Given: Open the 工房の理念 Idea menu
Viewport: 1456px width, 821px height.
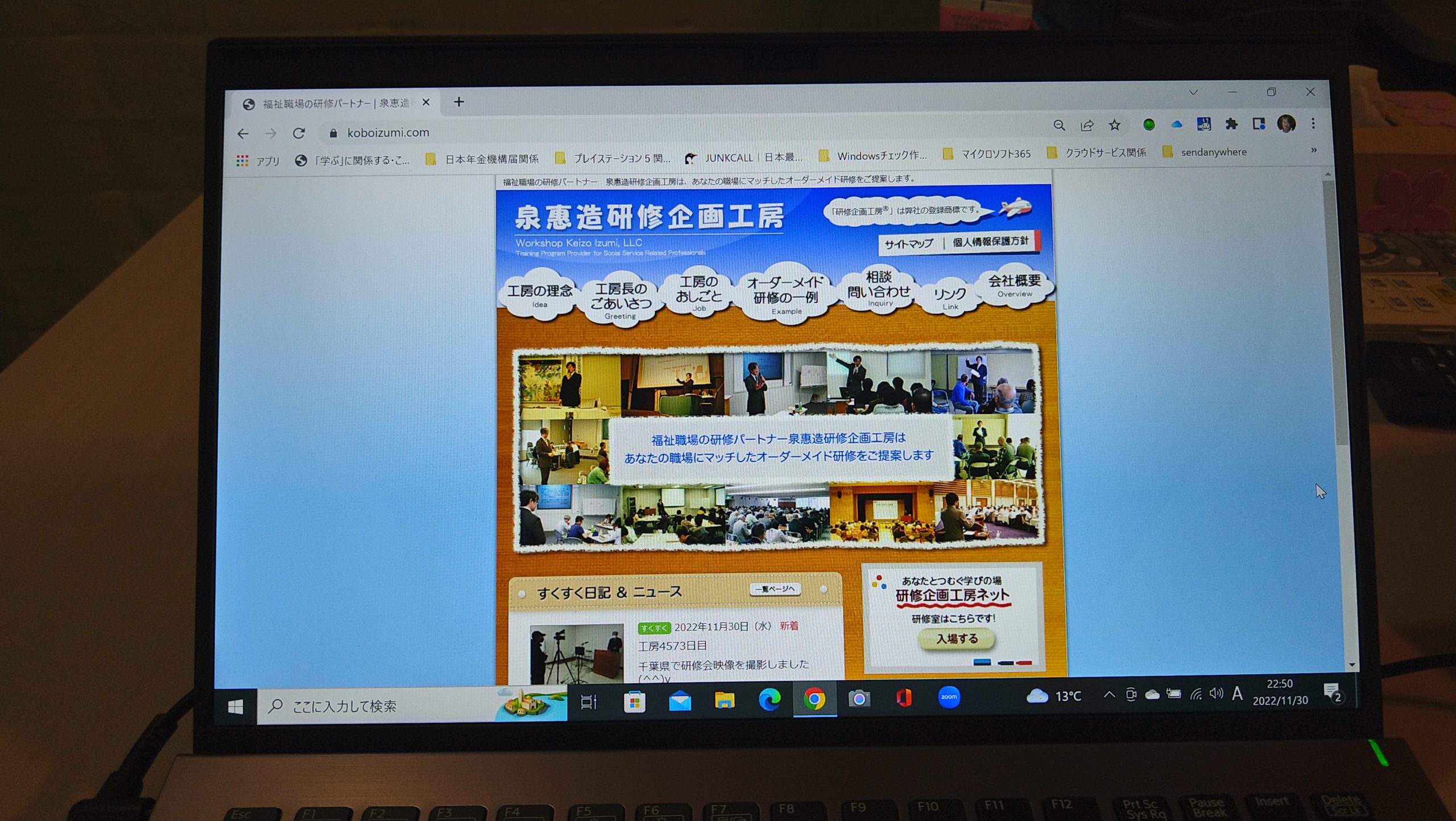Looking at the screenshot, I should click(x=540, y=295).
